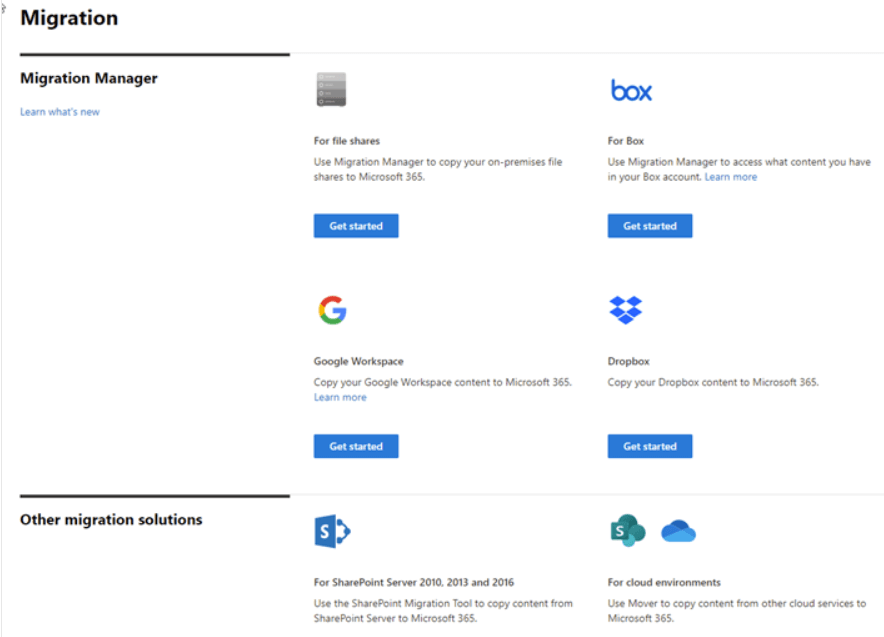
Task: Click the For Box title
Action: pos(625,141)
